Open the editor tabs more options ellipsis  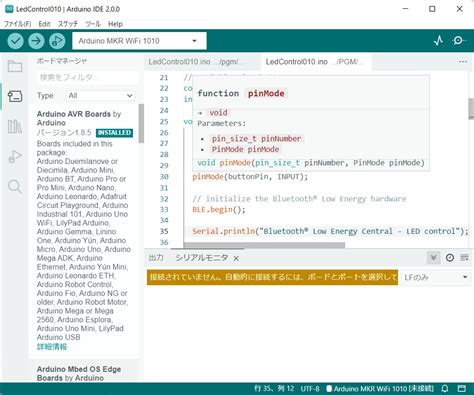(462, 62)
